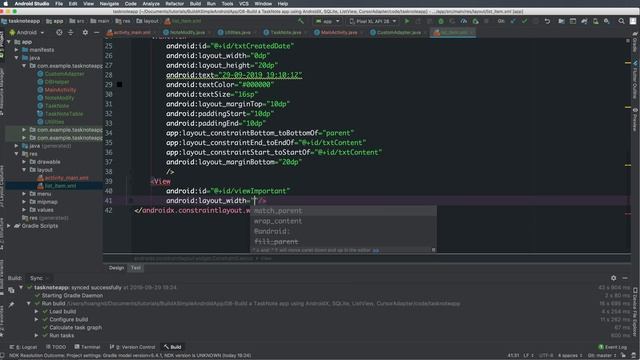Click VCS update project arrow icon
640x360 pixels.
click(513, 21)
